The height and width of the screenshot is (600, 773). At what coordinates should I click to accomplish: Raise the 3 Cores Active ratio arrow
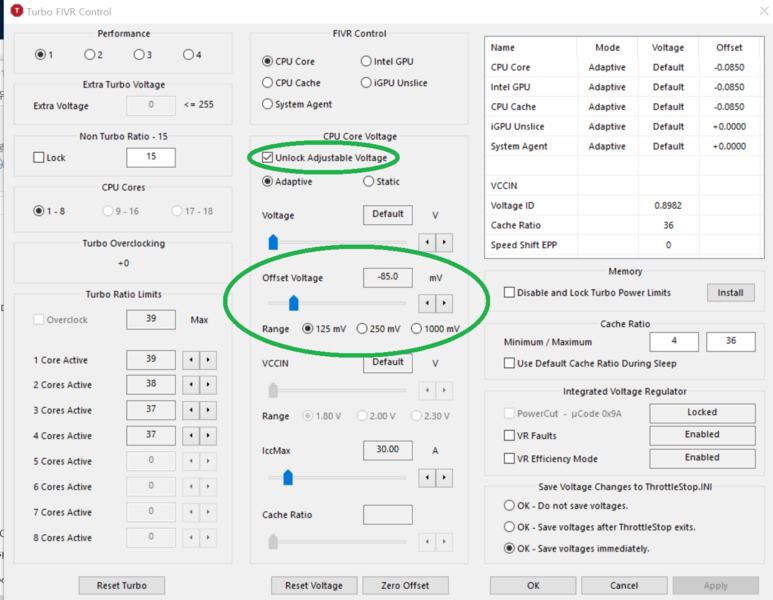(x=208, y=410)
